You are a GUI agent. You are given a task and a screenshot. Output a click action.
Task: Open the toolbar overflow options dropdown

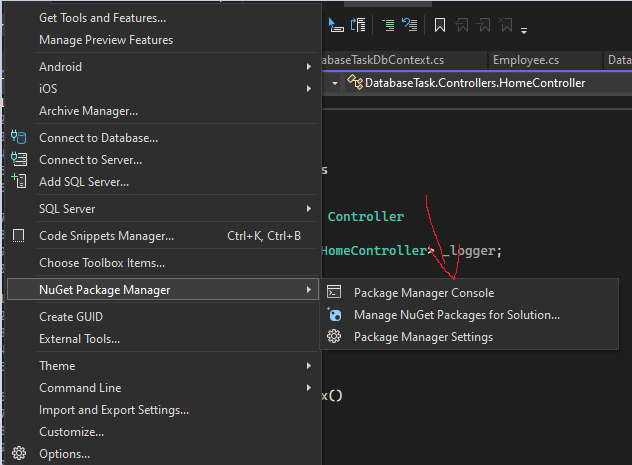click(524, 28)
